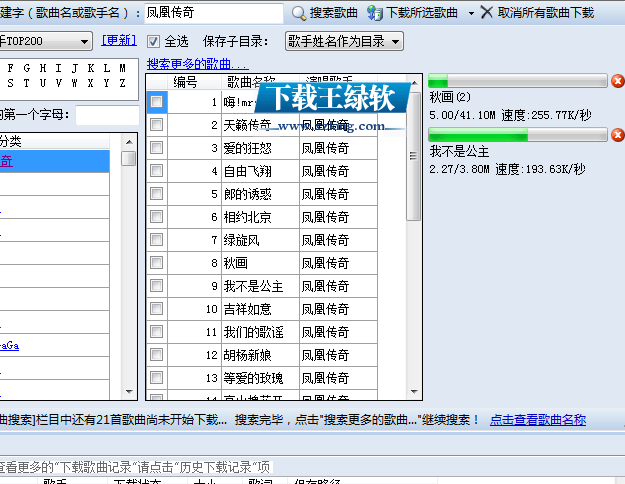Check the box for song 1 嗨!mr
Viewport: 625px width, 484px height.
(x=157, y=102)
